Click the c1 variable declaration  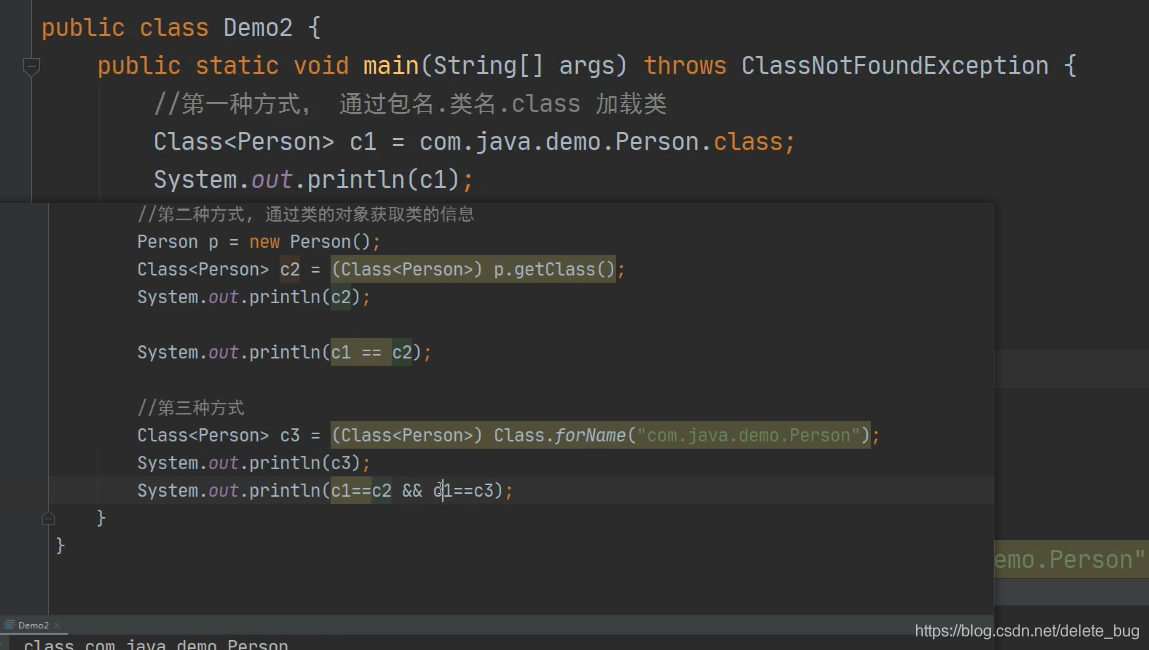363,141
